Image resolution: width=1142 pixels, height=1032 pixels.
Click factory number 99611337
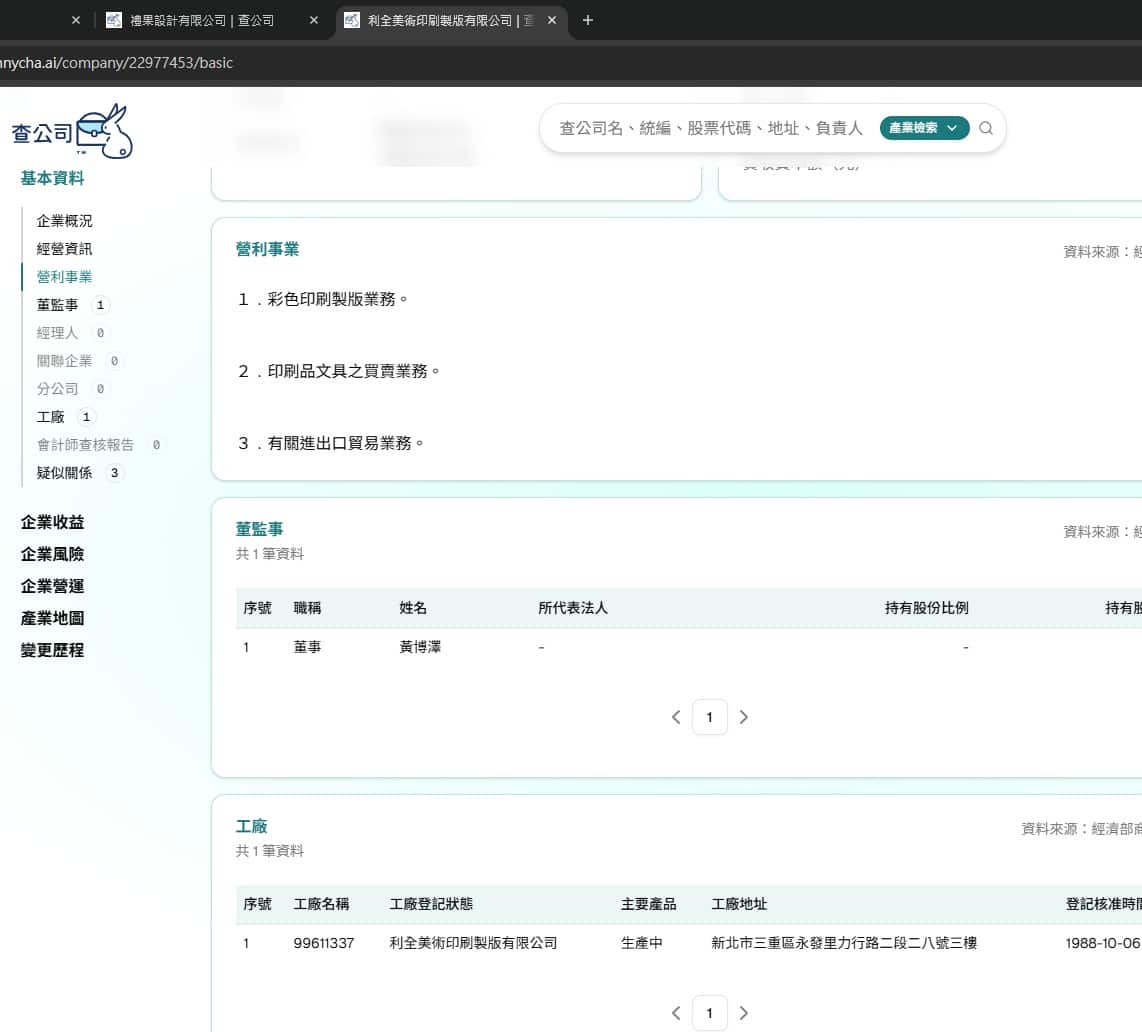click(x=323, y=943)
